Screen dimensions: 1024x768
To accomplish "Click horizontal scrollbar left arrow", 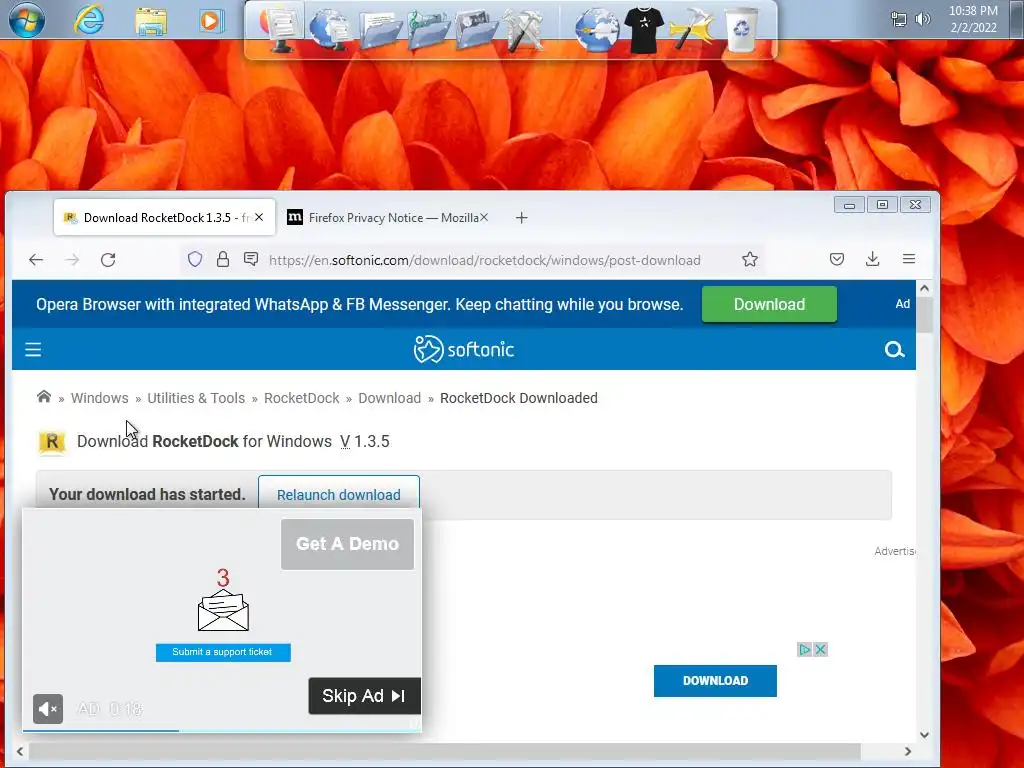I will (20, 752).
